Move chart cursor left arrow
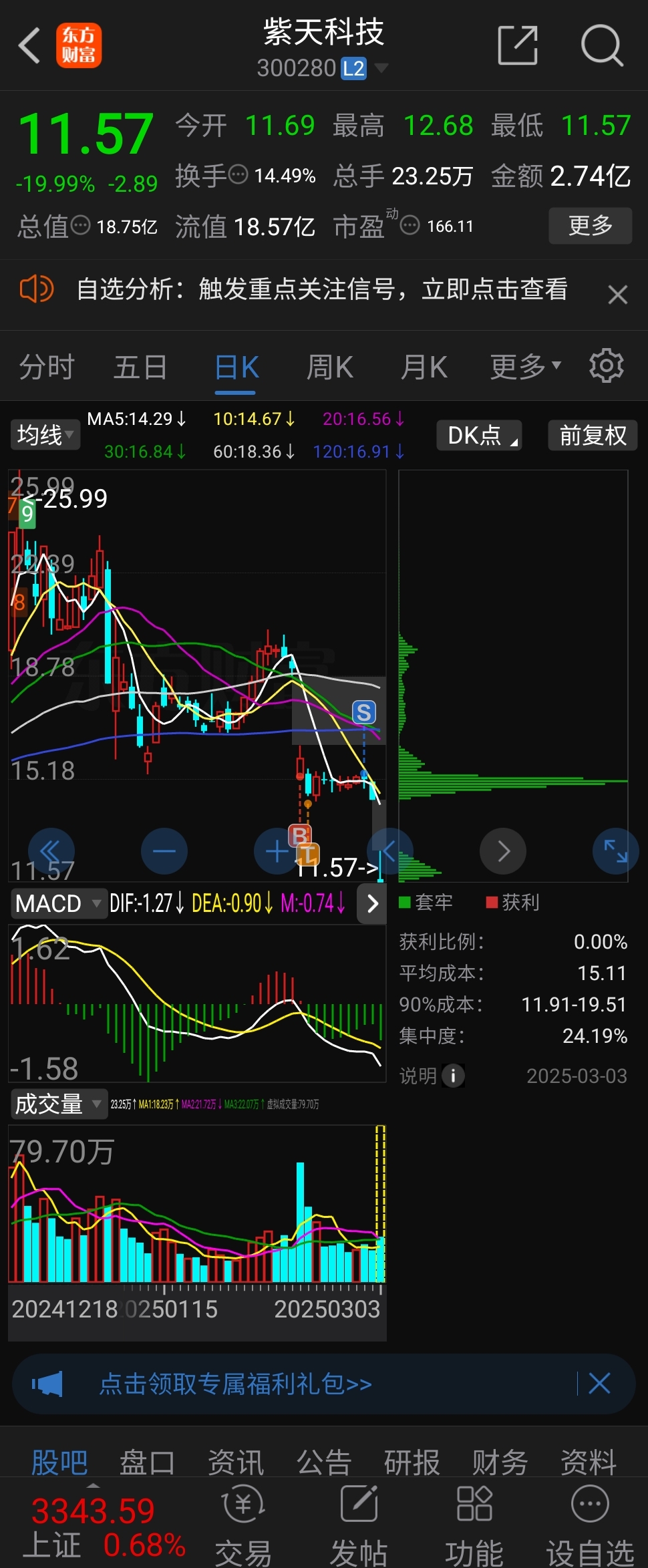 (389, 850)
